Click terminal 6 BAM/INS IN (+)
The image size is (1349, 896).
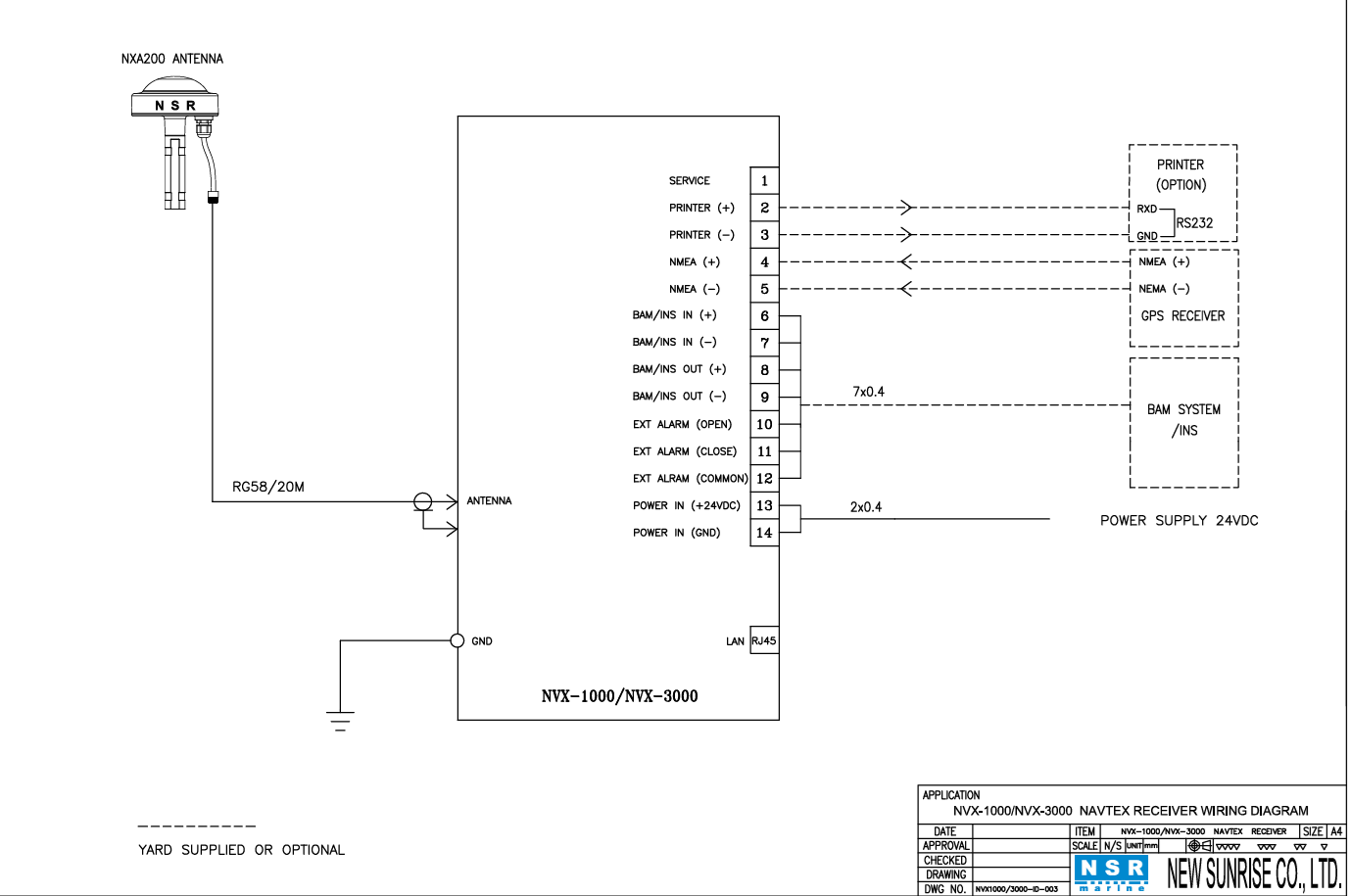click(x=764, y=316)
